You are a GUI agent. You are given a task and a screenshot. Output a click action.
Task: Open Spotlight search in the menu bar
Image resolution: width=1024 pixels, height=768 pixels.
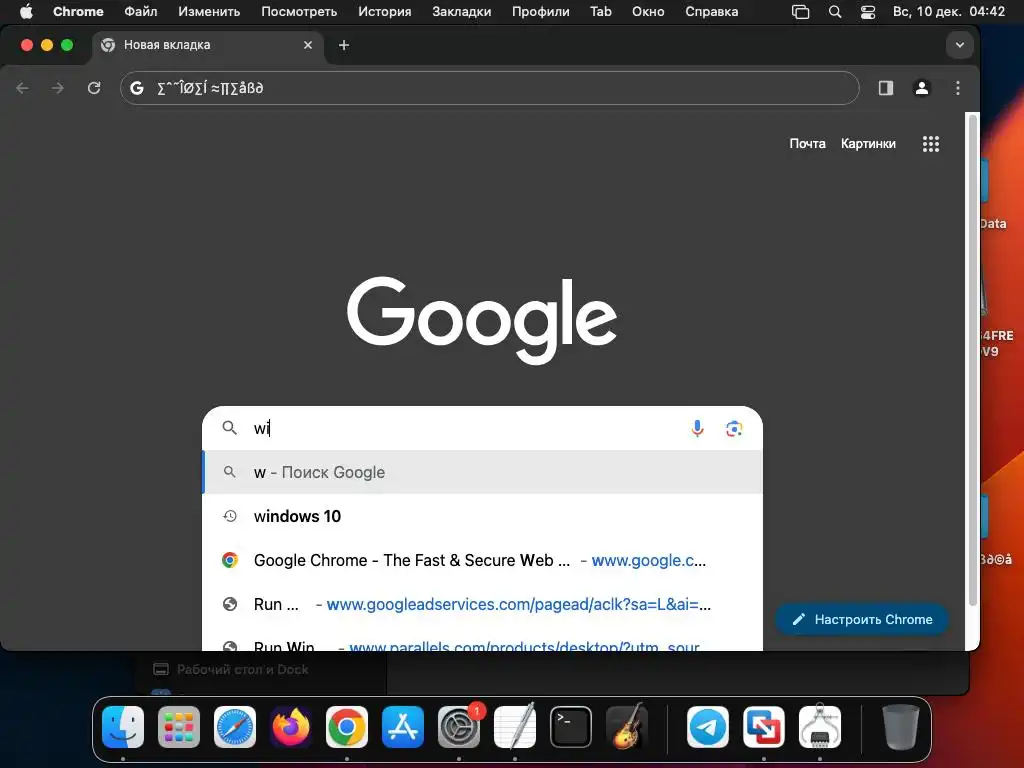pyautogui.click(x=835, y=11)
